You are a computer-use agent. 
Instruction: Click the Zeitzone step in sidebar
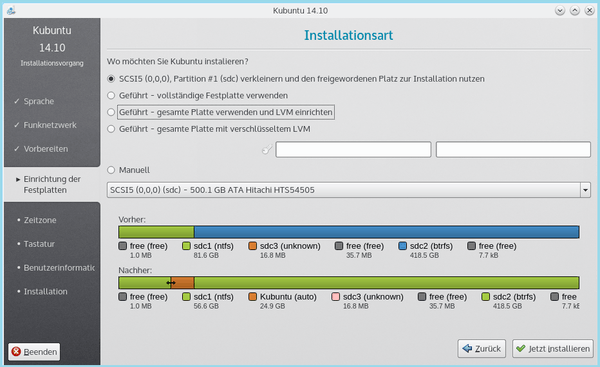pyautogui.click(x=40, y=220)
